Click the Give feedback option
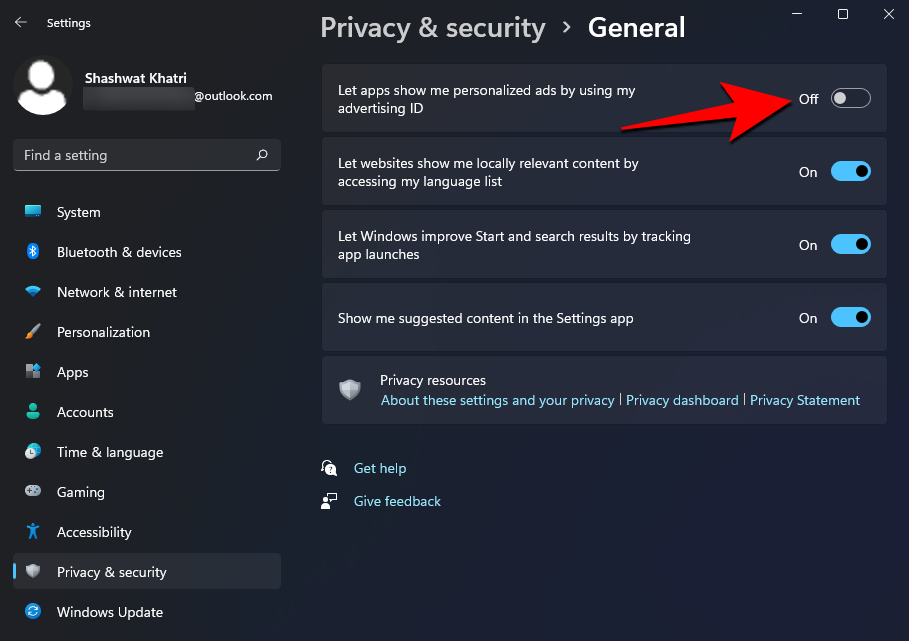Screen dimensions: 909x641 click(397, 501)
